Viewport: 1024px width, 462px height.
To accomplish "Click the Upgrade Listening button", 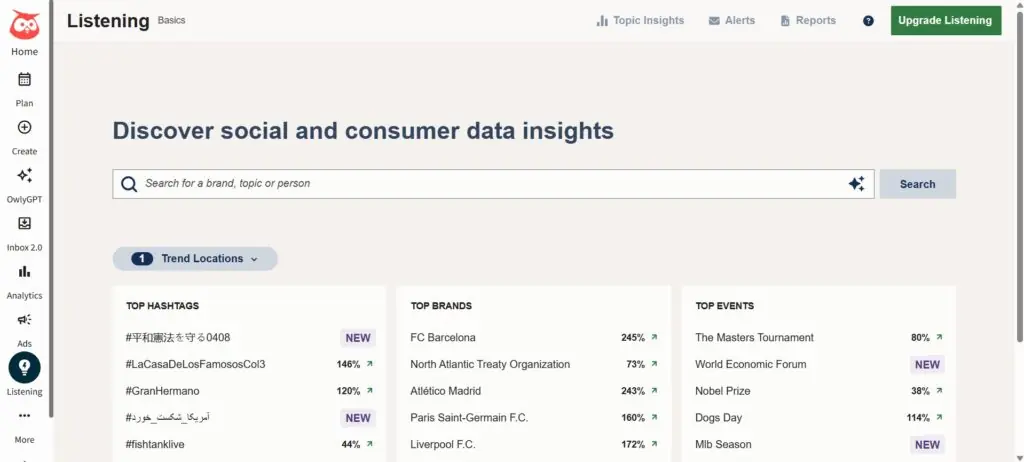I will (x=946, y=20).
